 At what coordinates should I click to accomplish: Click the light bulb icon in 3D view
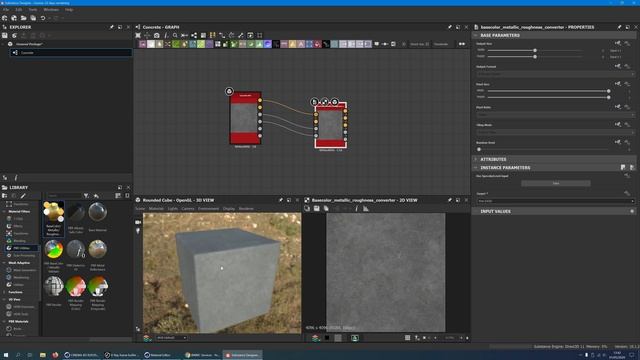click(x=138, y=231)
